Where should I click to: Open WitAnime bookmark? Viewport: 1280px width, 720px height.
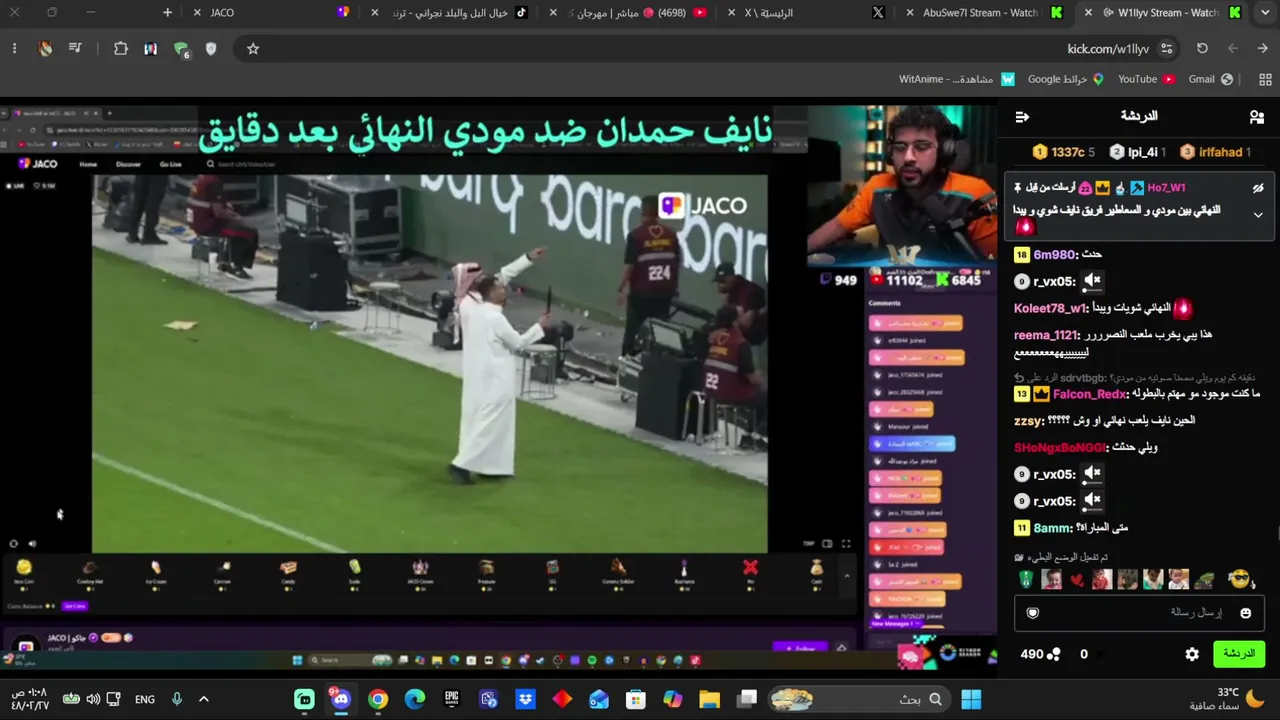click(957, 79)
